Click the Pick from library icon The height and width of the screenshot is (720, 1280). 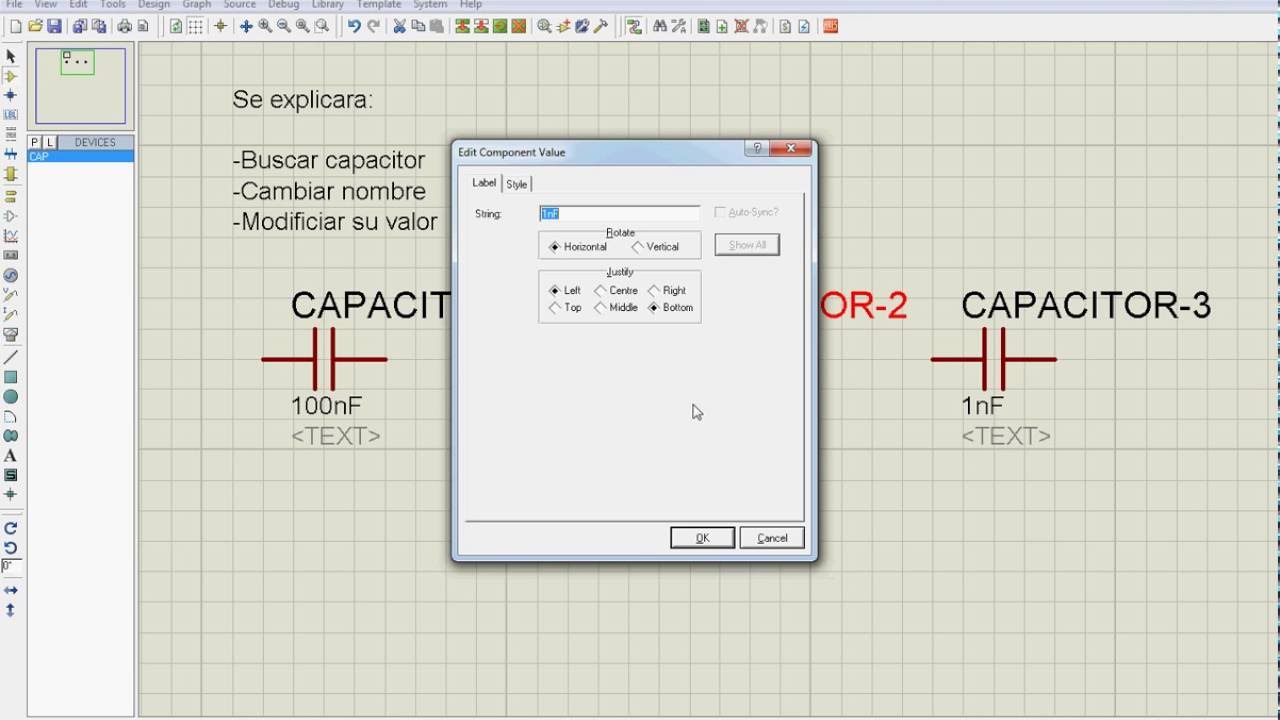(544, 26)
